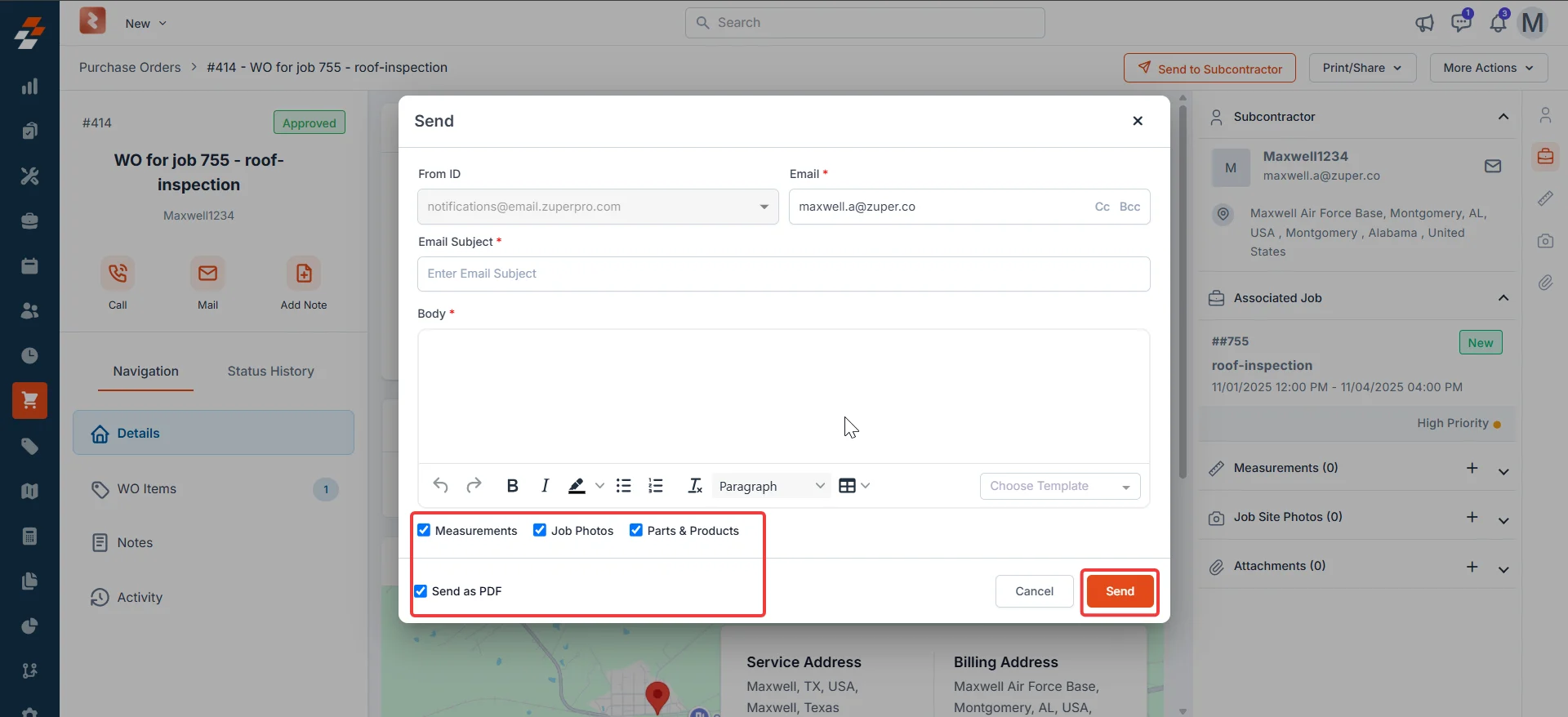Select Details in navigation list

(213, 433)
